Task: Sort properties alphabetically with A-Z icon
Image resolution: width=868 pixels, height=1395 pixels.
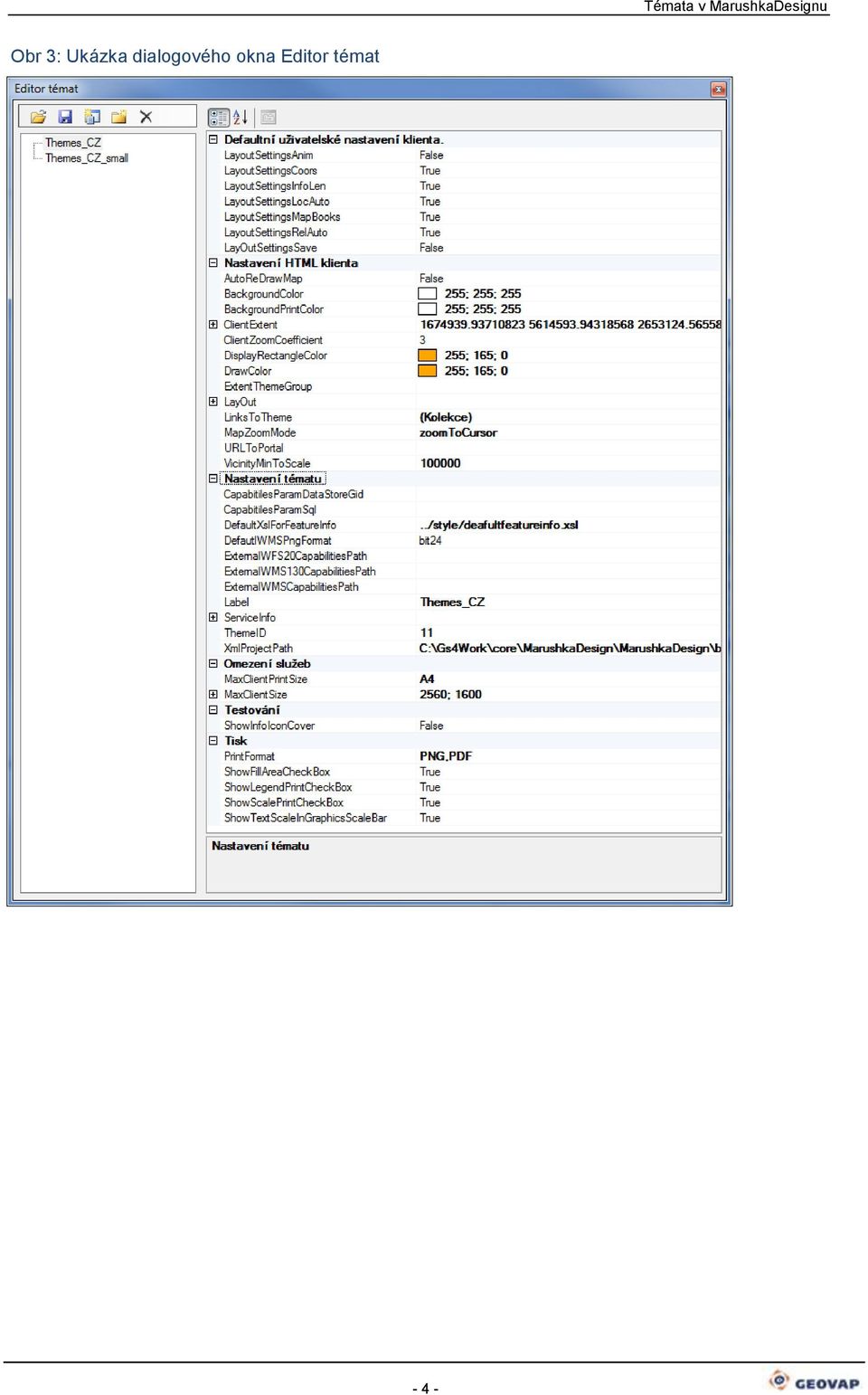Action: 241,117
